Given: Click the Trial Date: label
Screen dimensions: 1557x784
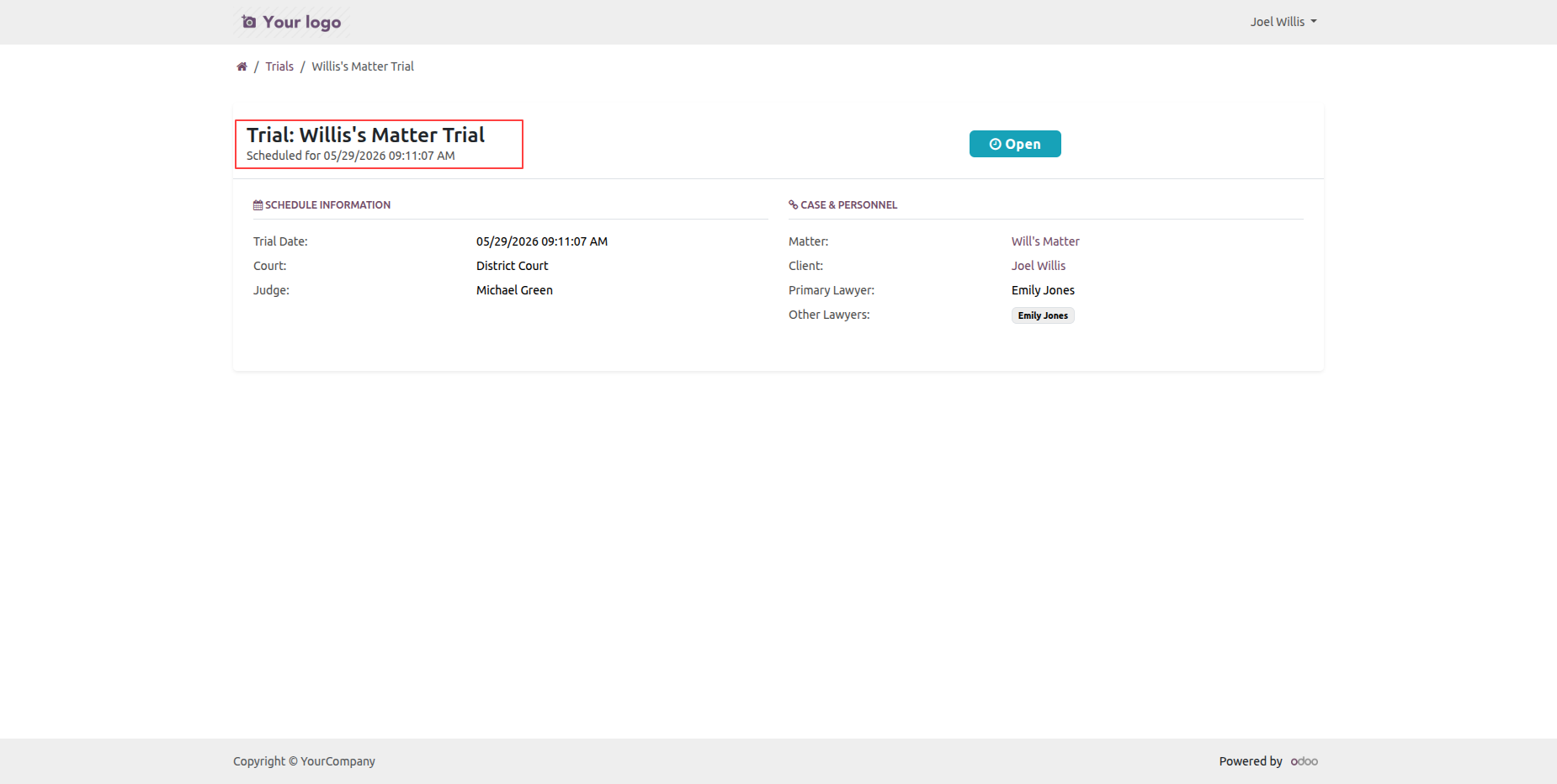Looking at the screenshot, I should pos(280,241).
